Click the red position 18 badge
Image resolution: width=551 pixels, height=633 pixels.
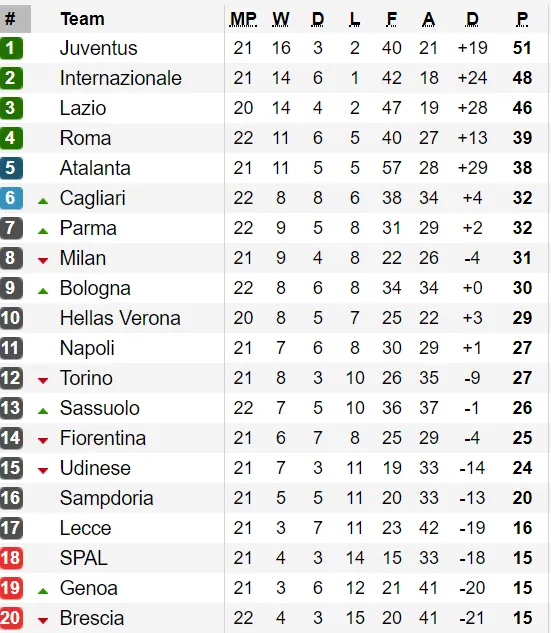coord(11,558)
